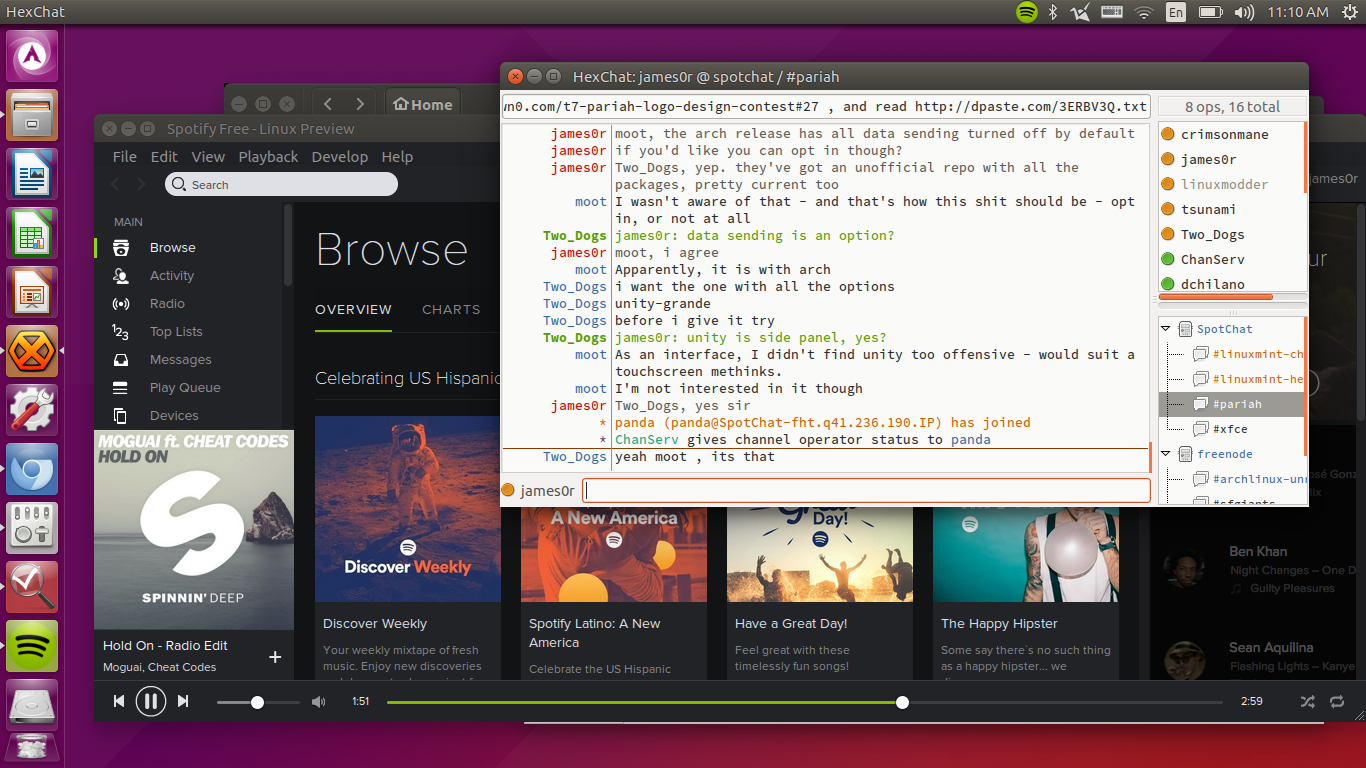Open Devices in Spotify sidebar
1366x768 pixels.
(x=174, y=416)
